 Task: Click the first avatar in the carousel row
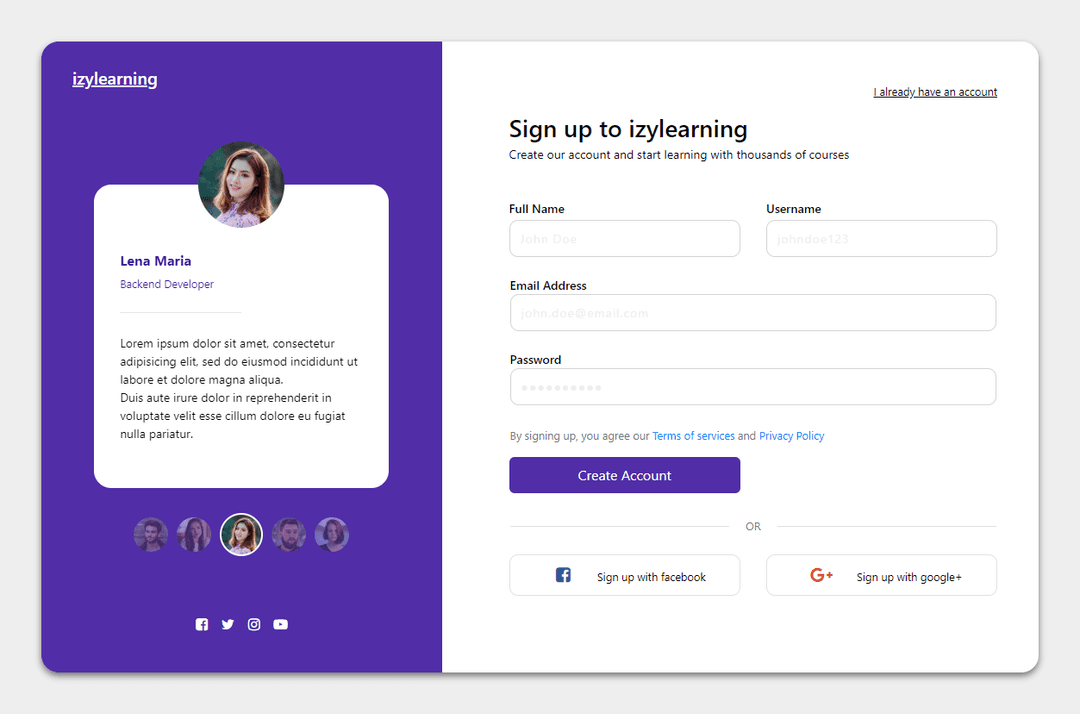coord(151,534)
